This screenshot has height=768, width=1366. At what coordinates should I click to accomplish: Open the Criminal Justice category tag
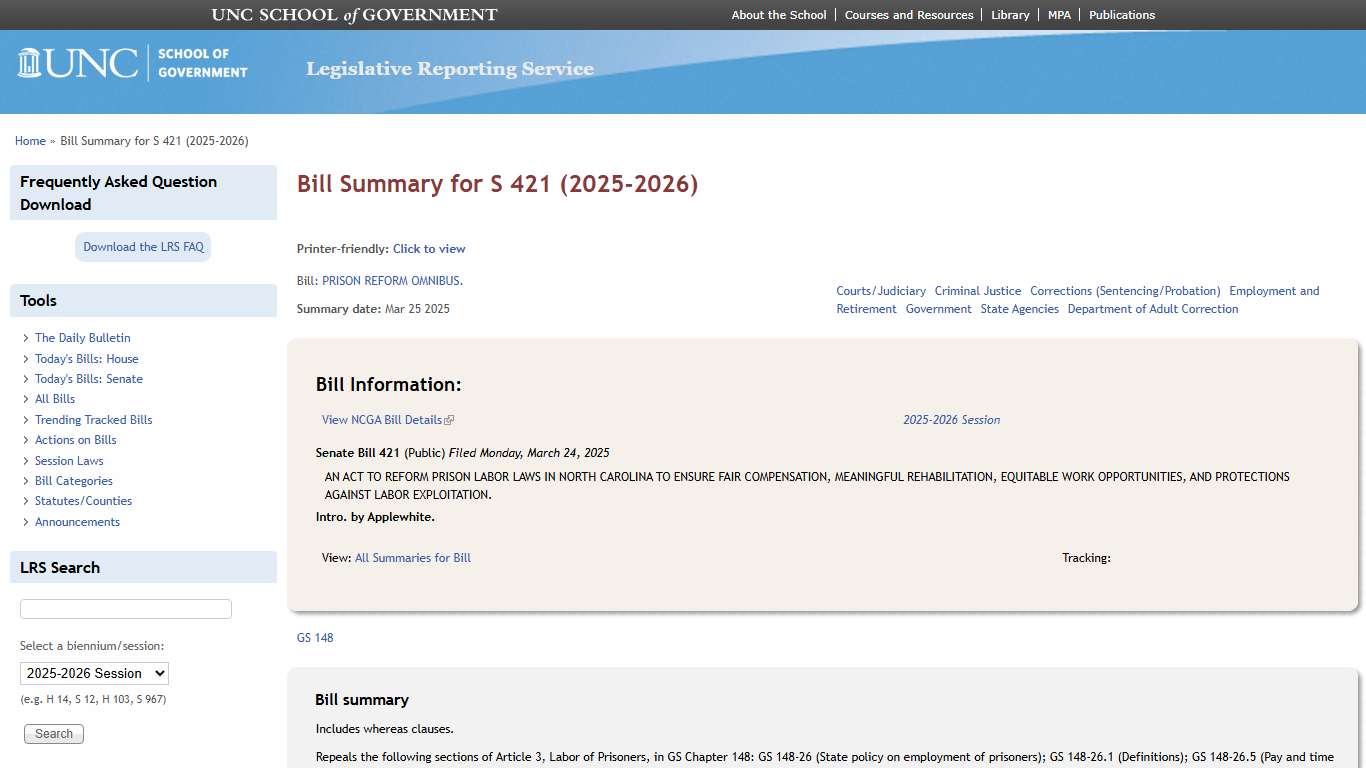click(978, 290)
